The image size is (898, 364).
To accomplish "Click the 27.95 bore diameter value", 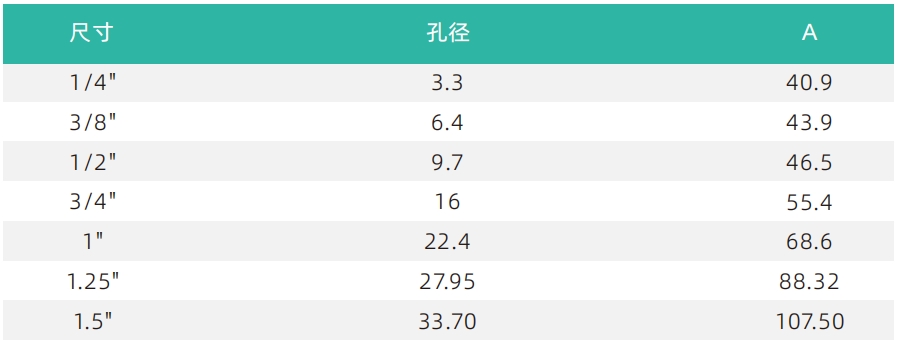I will (x=447, y=282).
